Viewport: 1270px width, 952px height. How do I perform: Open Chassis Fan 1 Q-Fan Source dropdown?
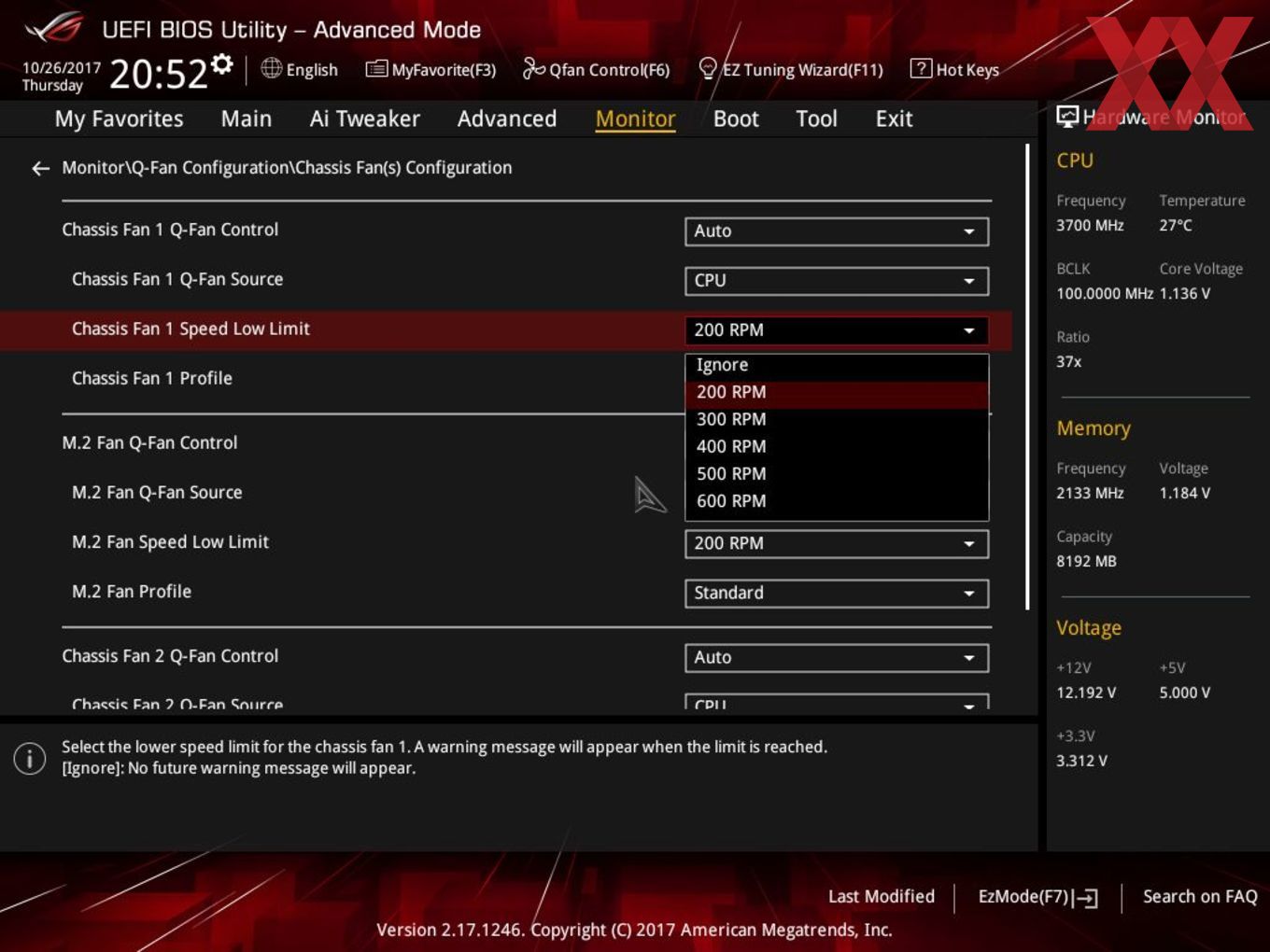coord(837,281)
